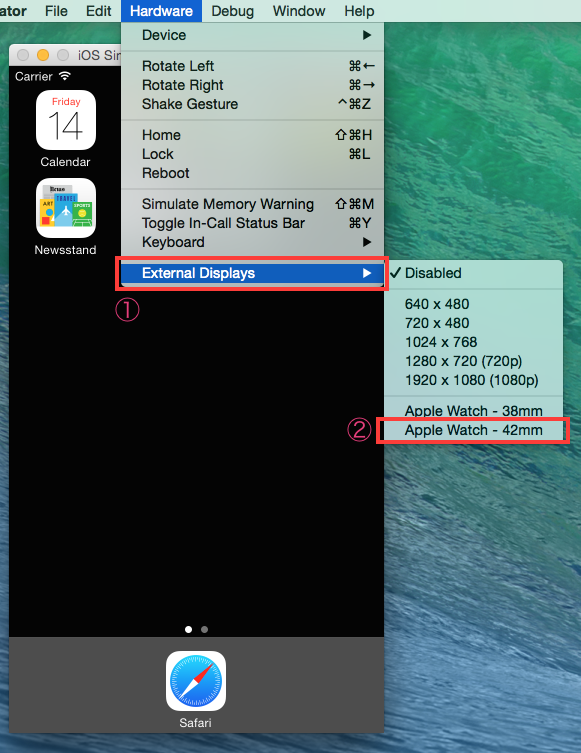The image size is (581, 753).
Task: Choose Apple Watch - 42mm external display
Action: [473, 430]
